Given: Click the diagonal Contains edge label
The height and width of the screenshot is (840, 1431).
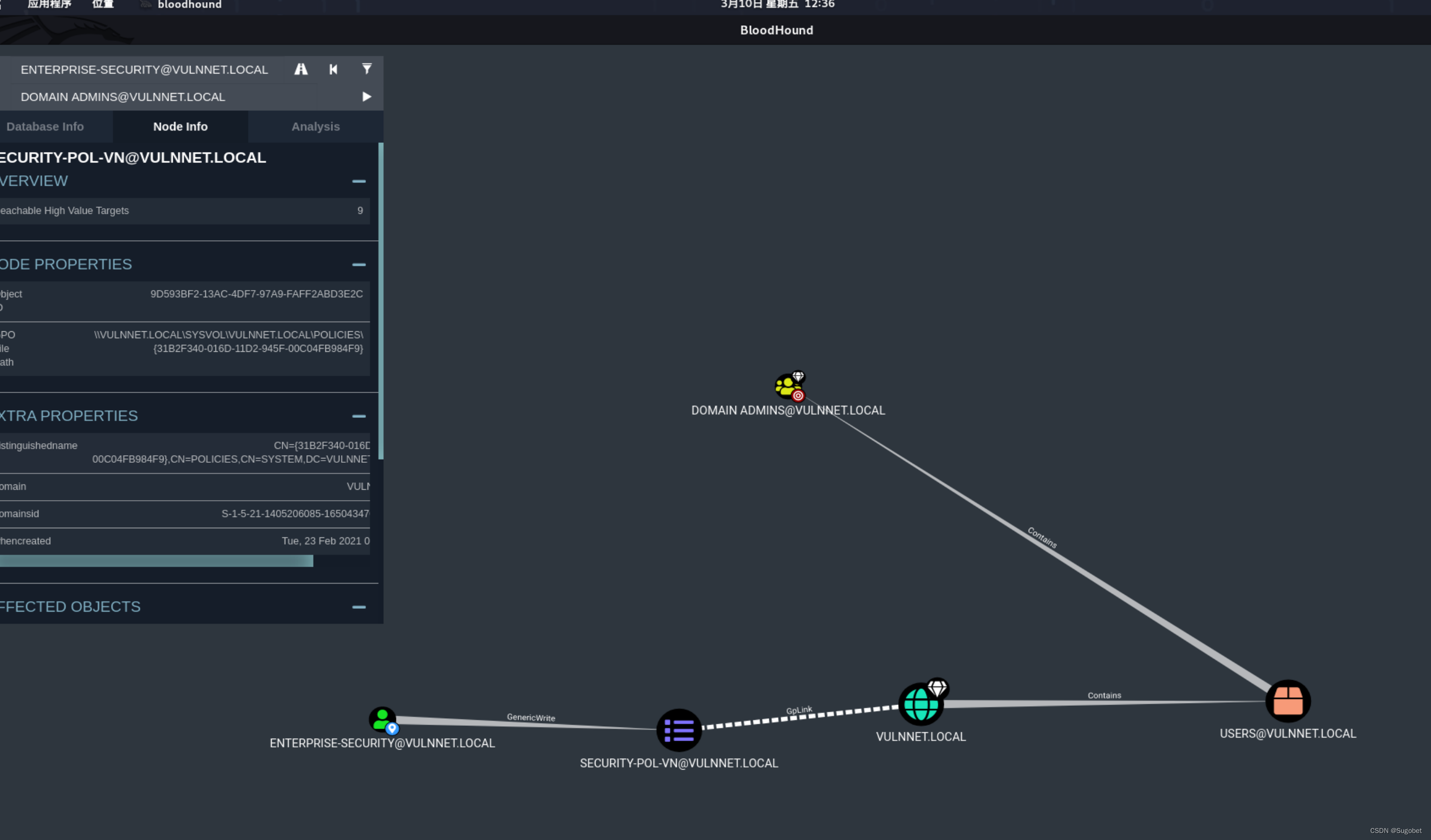Looking at the screenshot, I should [1043, 537].
